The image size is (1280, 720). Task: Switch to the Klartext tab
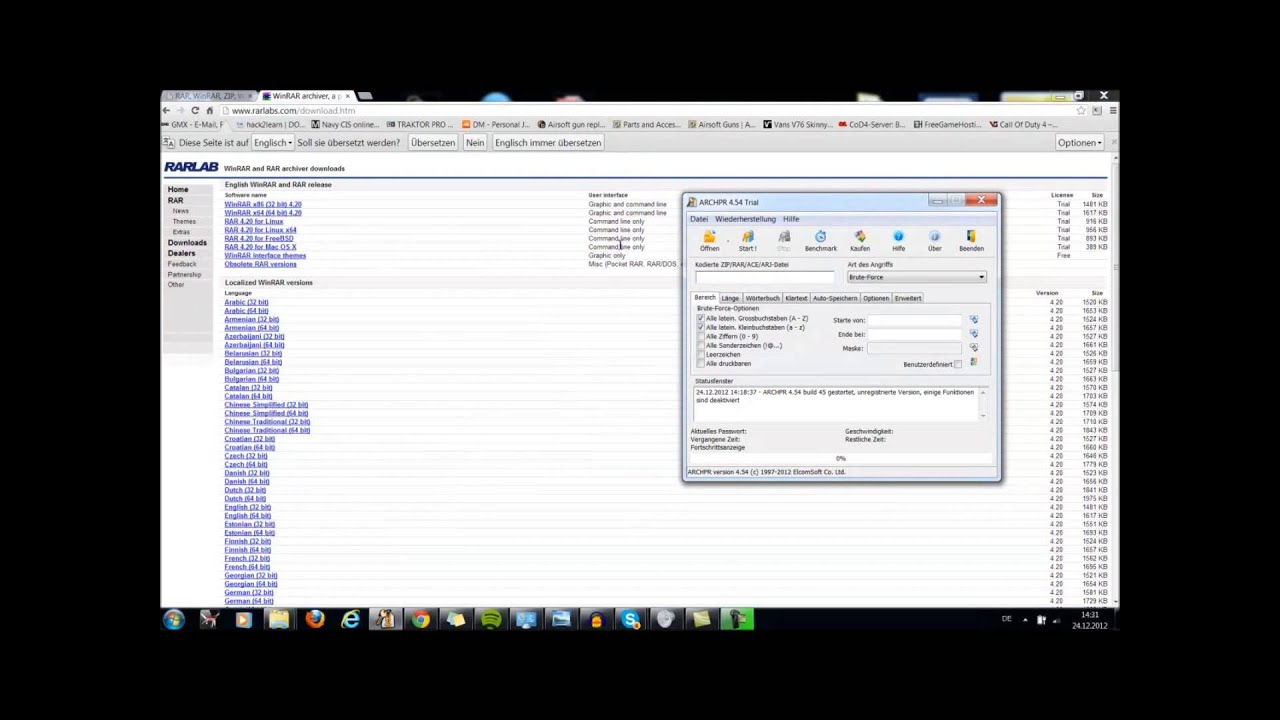point(796,298)
